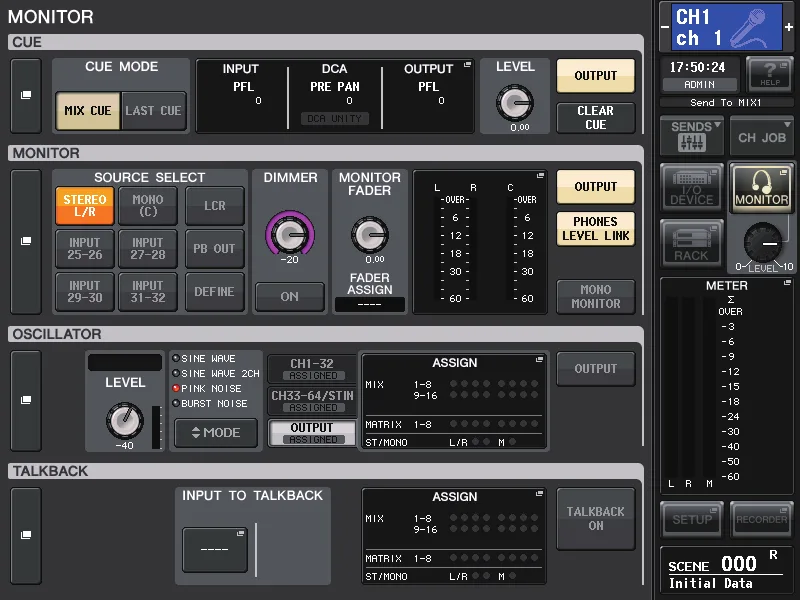Select INPUT 31-32 monitor source

tap(148, 292)
